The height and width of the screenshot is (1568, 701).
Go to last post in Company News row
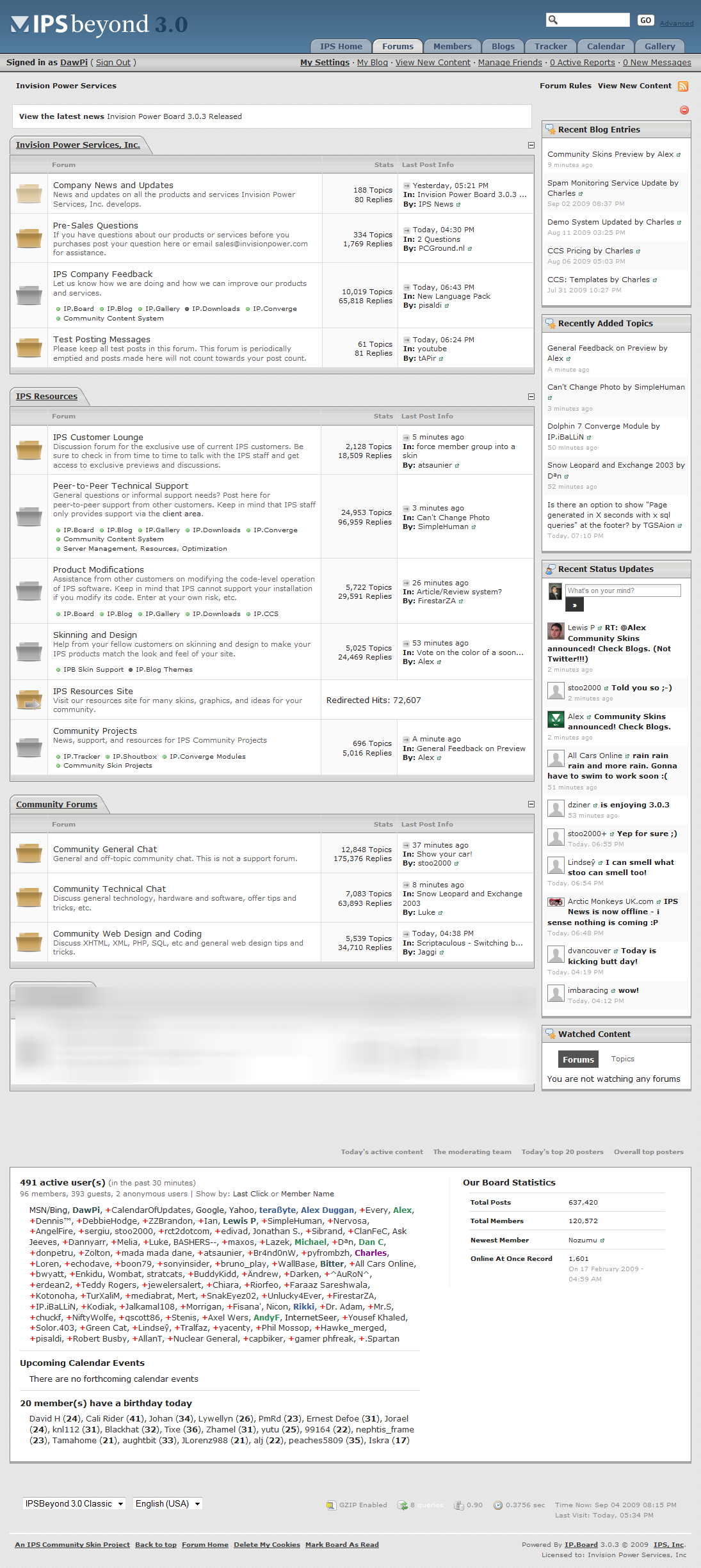(x=407, y=186)
